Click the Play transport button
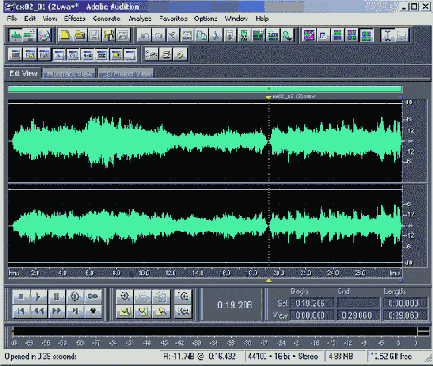The image size is (433, 366). (x=39, y=296)
